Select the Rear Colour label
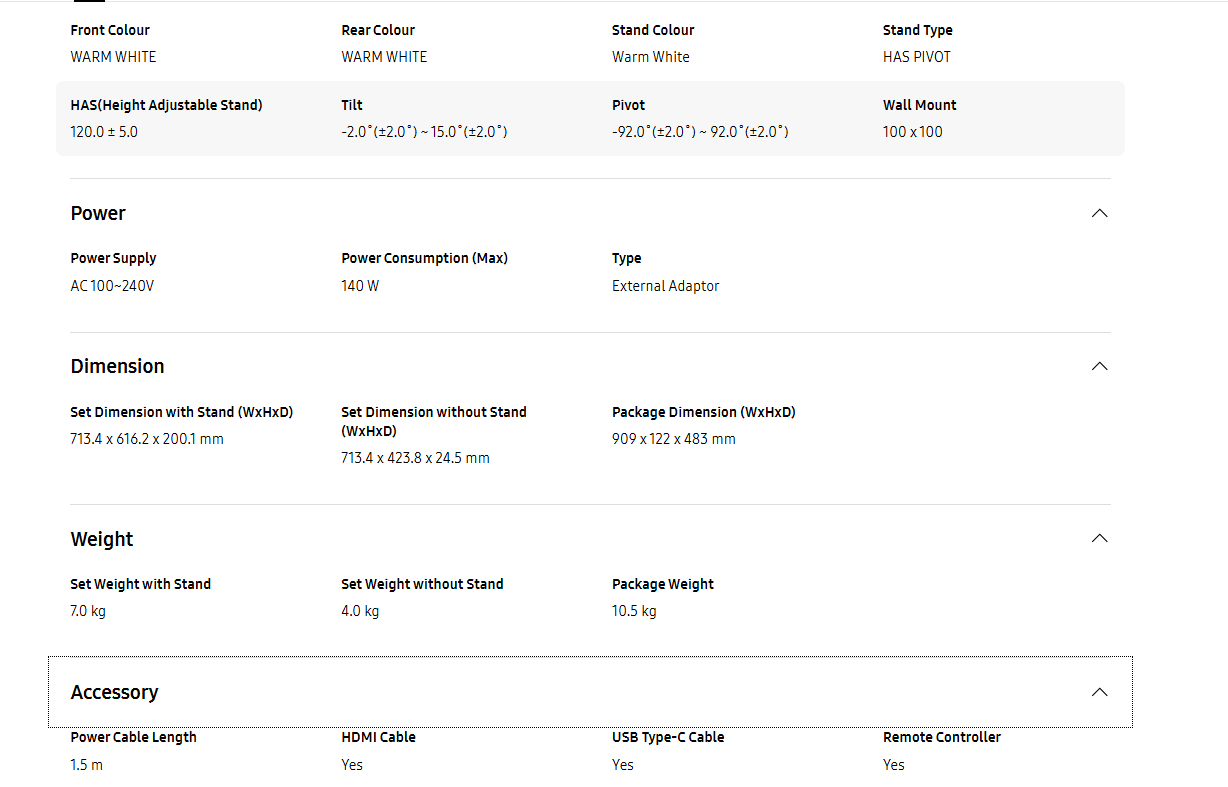Screen dimensions: 1228x787 tap(378, 30)
